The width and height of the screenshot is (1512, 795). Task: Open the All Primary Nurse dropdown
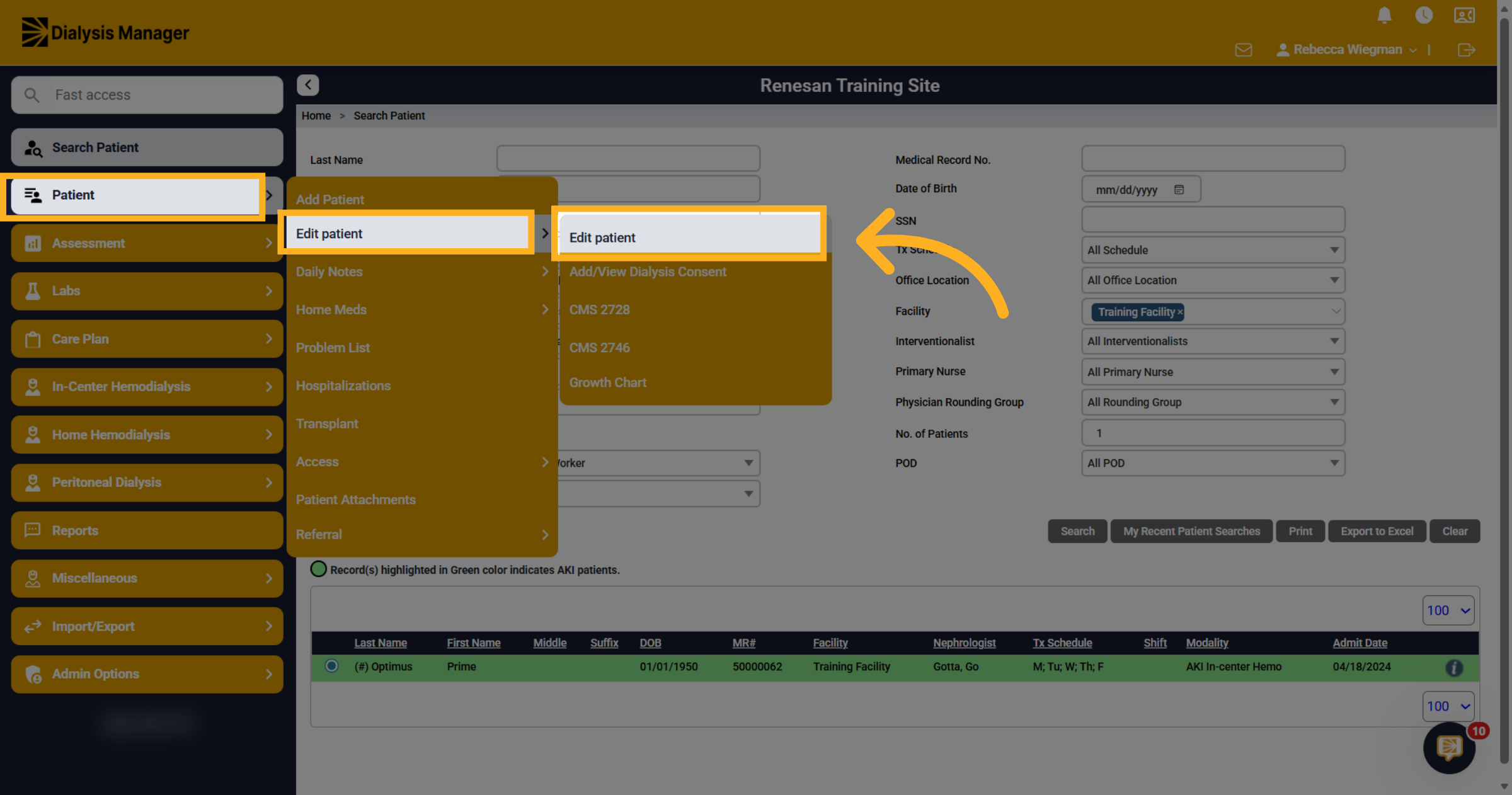1213,372
